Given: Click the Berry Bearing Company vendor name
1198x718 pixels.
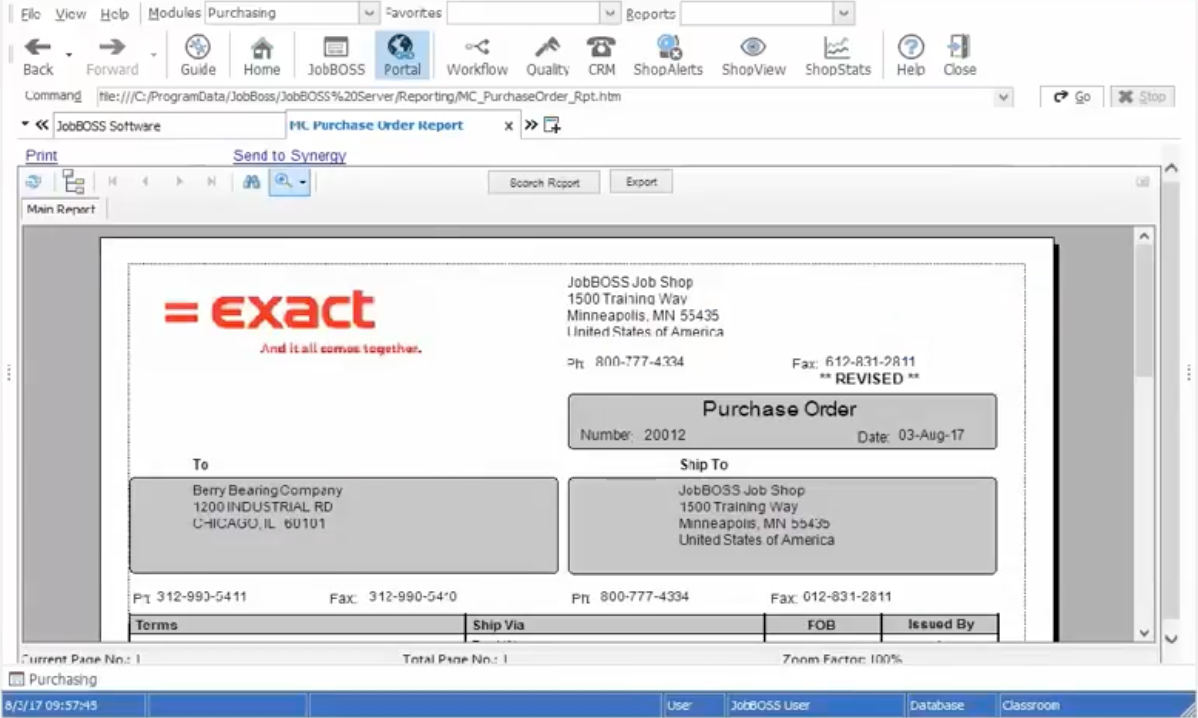Looking at the screenshot, I should coord(267,490).
